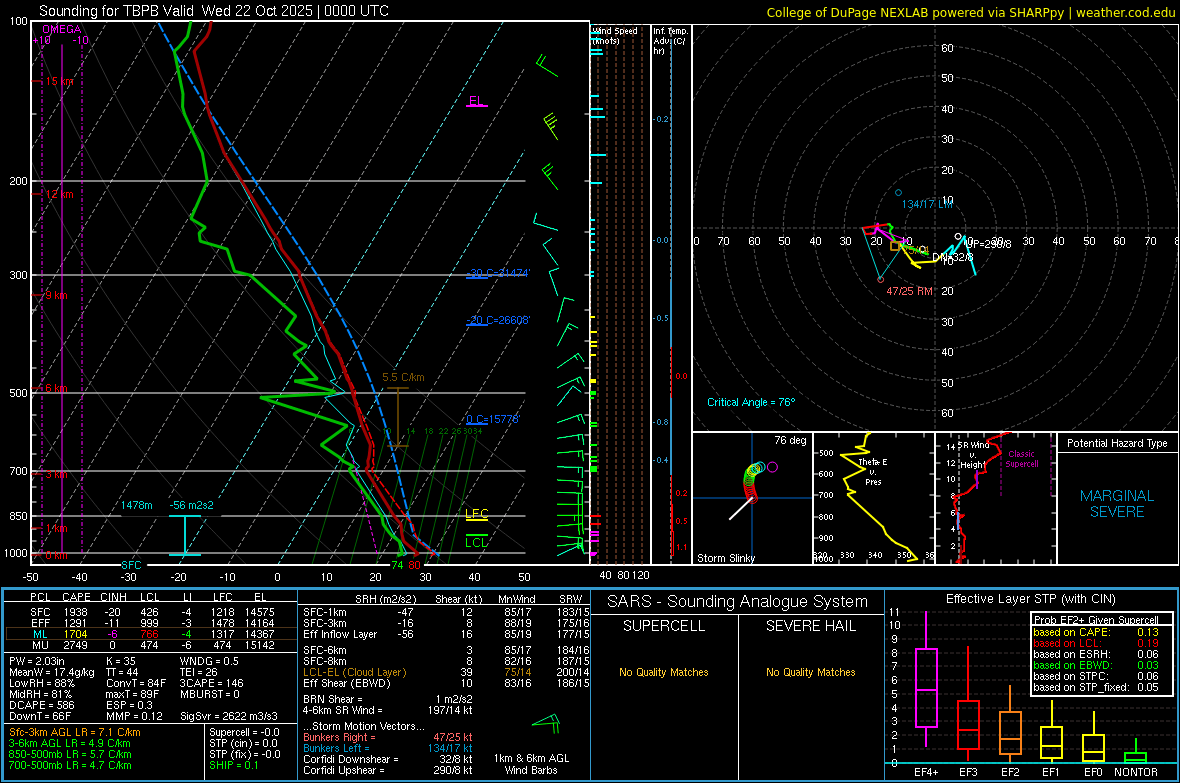The width and height of the screenshot is (1180, 783).
Task: Click the red 'Bunkers Right = 47/25 kt' line
Action: [388, 737]
